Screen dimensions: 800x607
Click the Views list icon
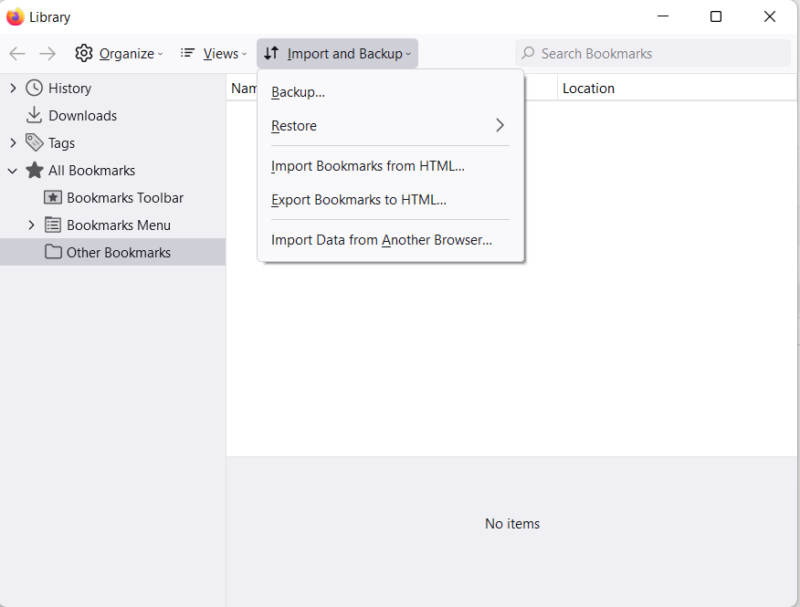pos(187,53)
